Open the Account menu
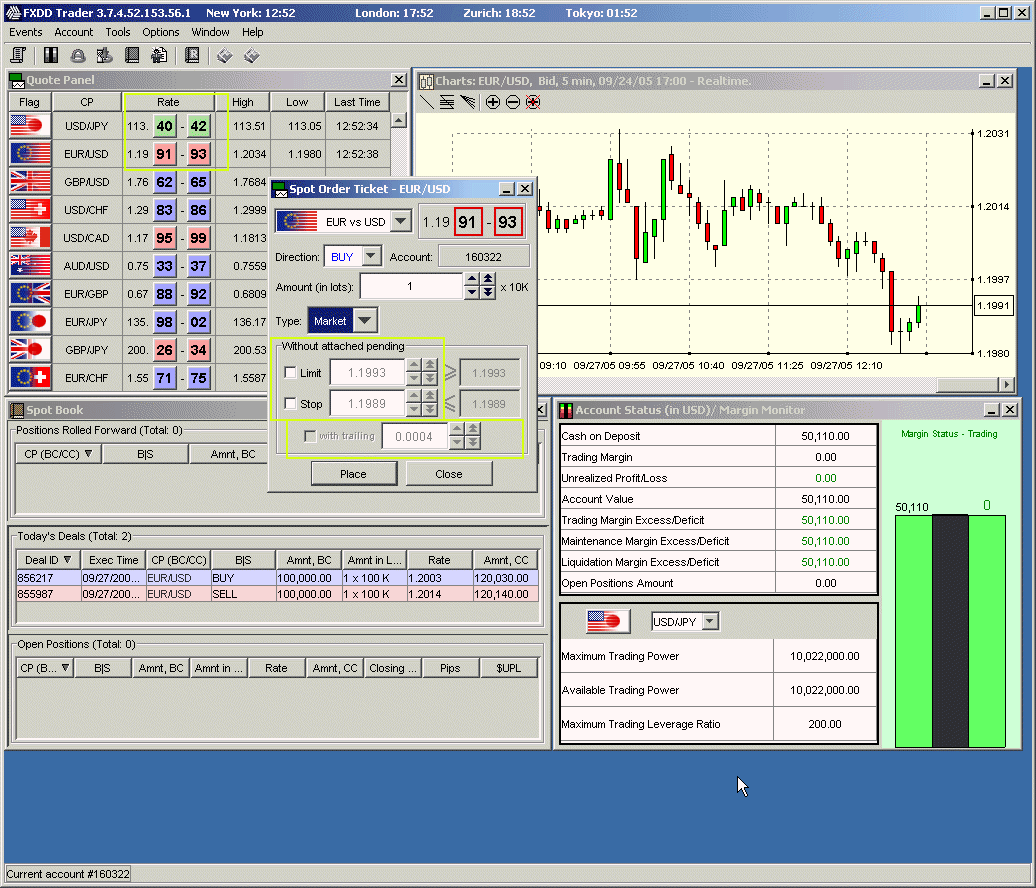 pos(73,32)
